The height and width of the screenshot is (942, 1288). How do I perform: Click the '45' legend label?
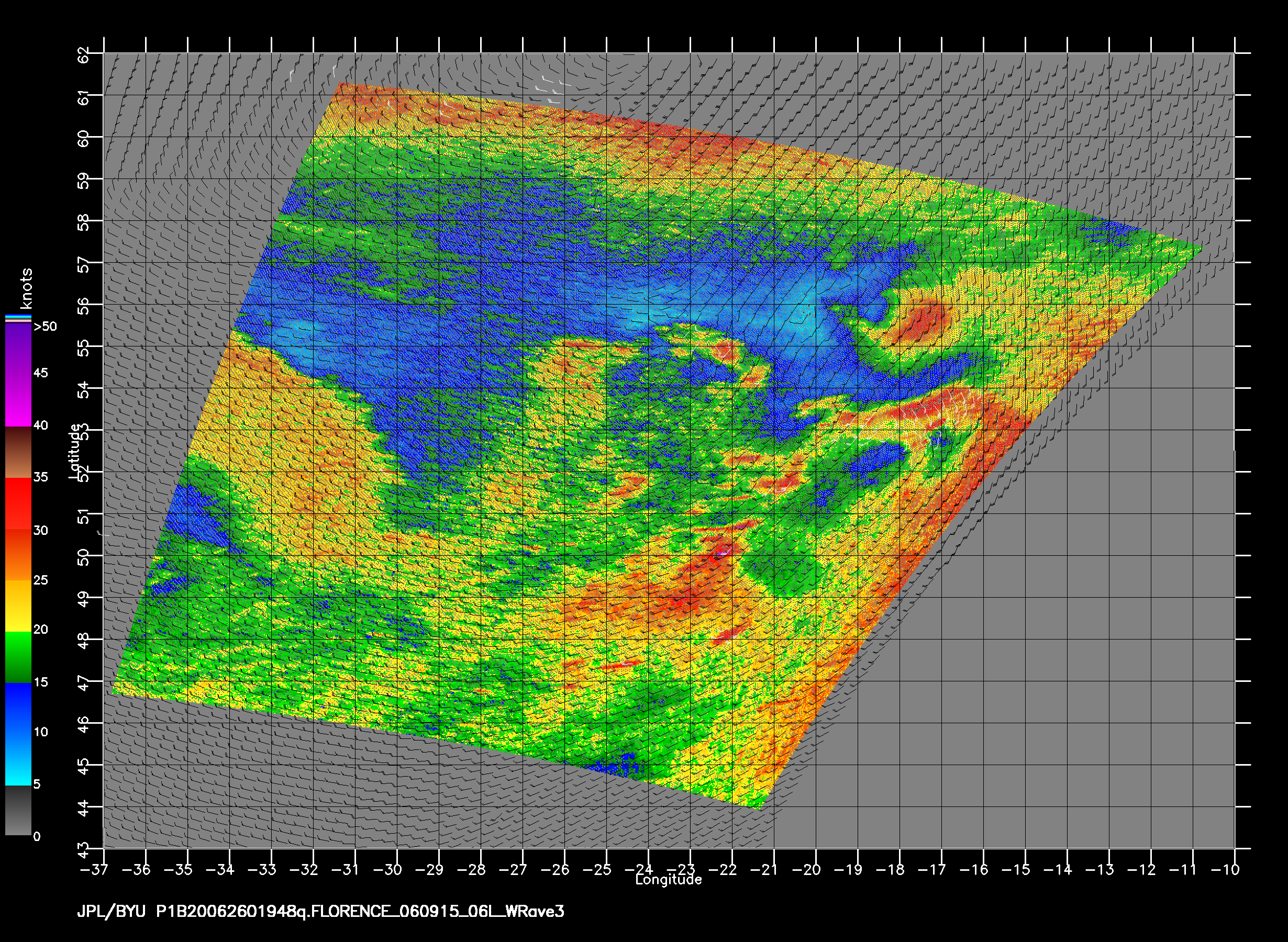(x=41, y=373)
